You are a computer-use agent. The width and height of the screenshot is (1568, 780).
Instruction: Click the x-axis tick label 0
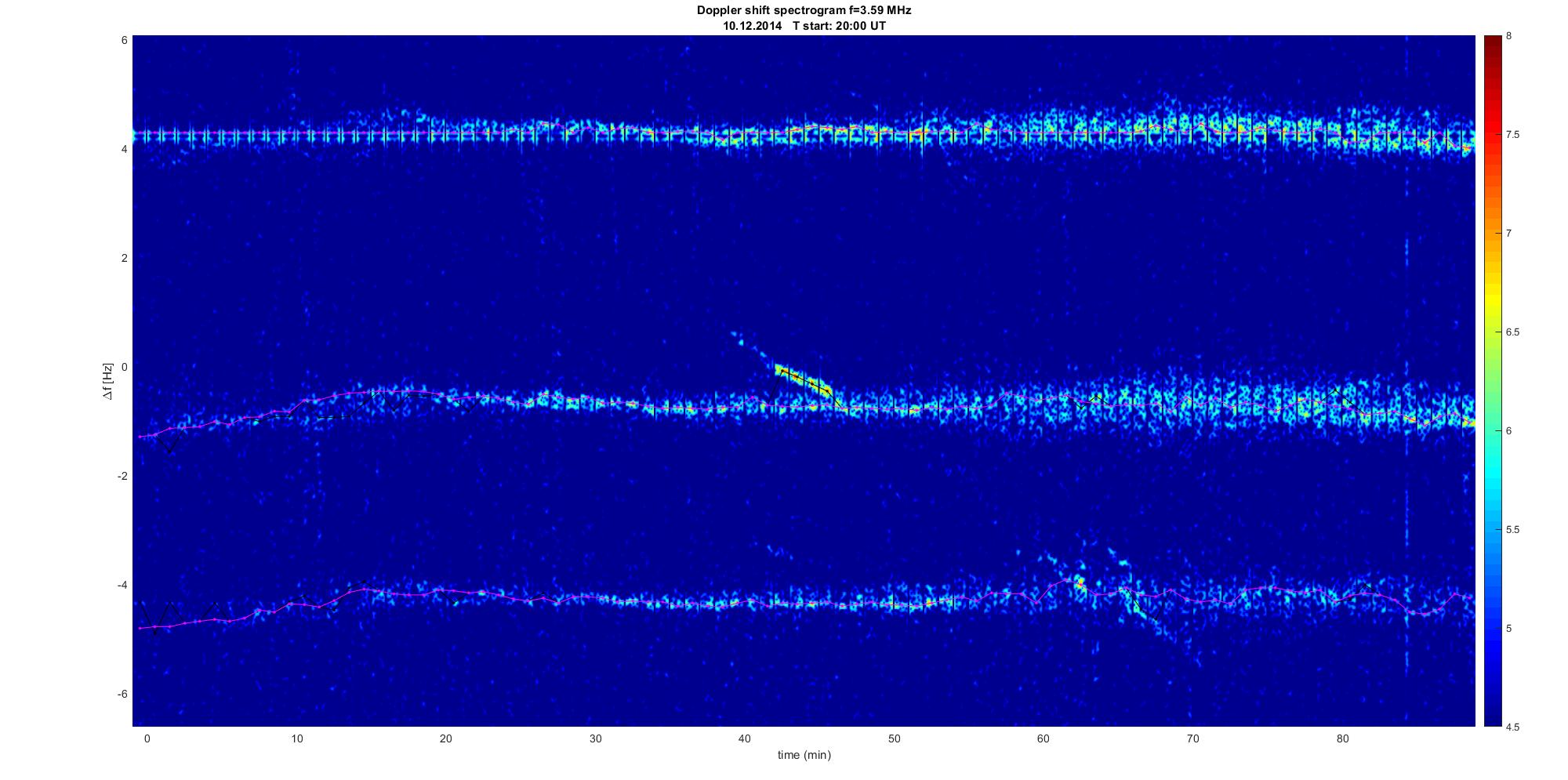tap(147, 738)
